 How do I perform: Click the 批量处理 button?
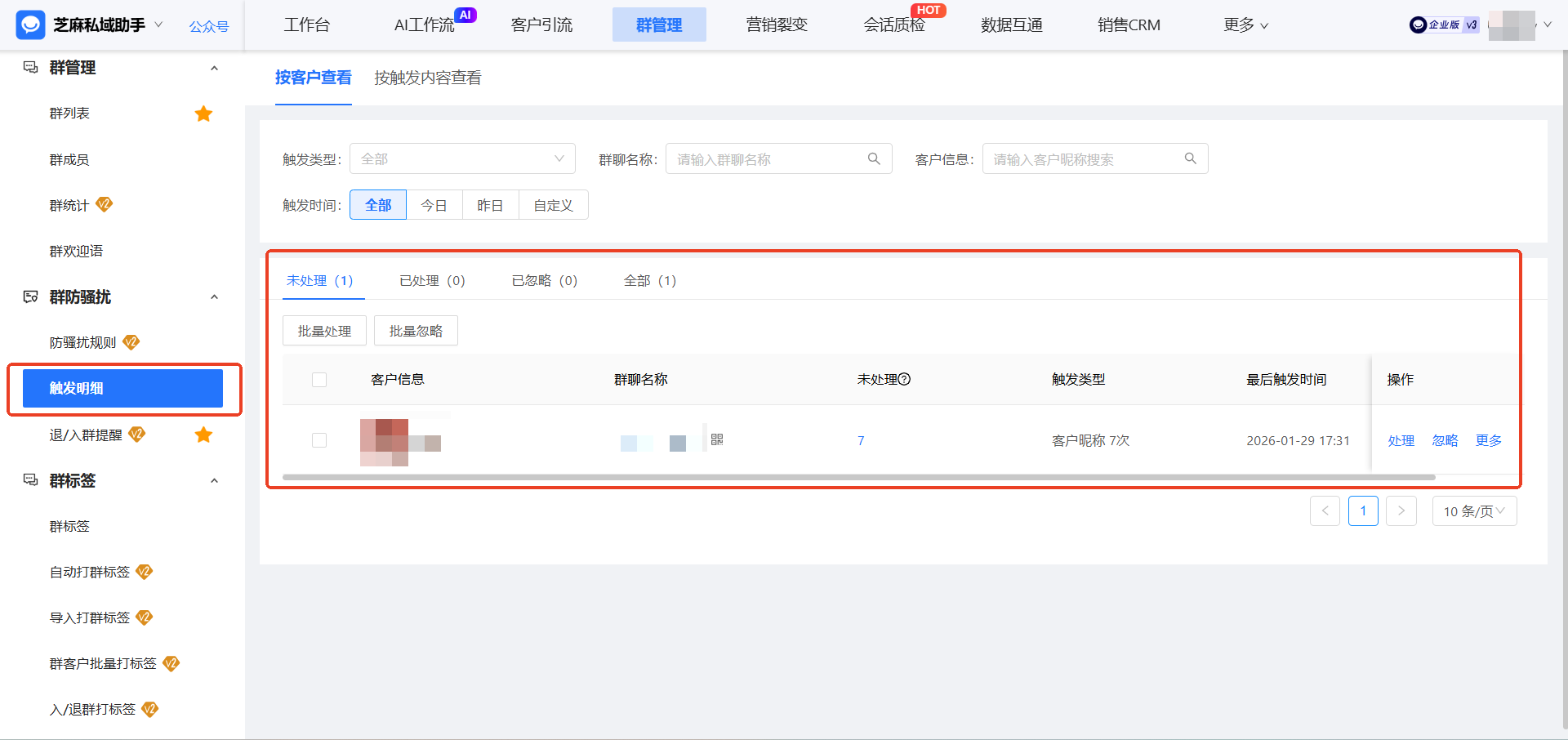click(324, 330)
